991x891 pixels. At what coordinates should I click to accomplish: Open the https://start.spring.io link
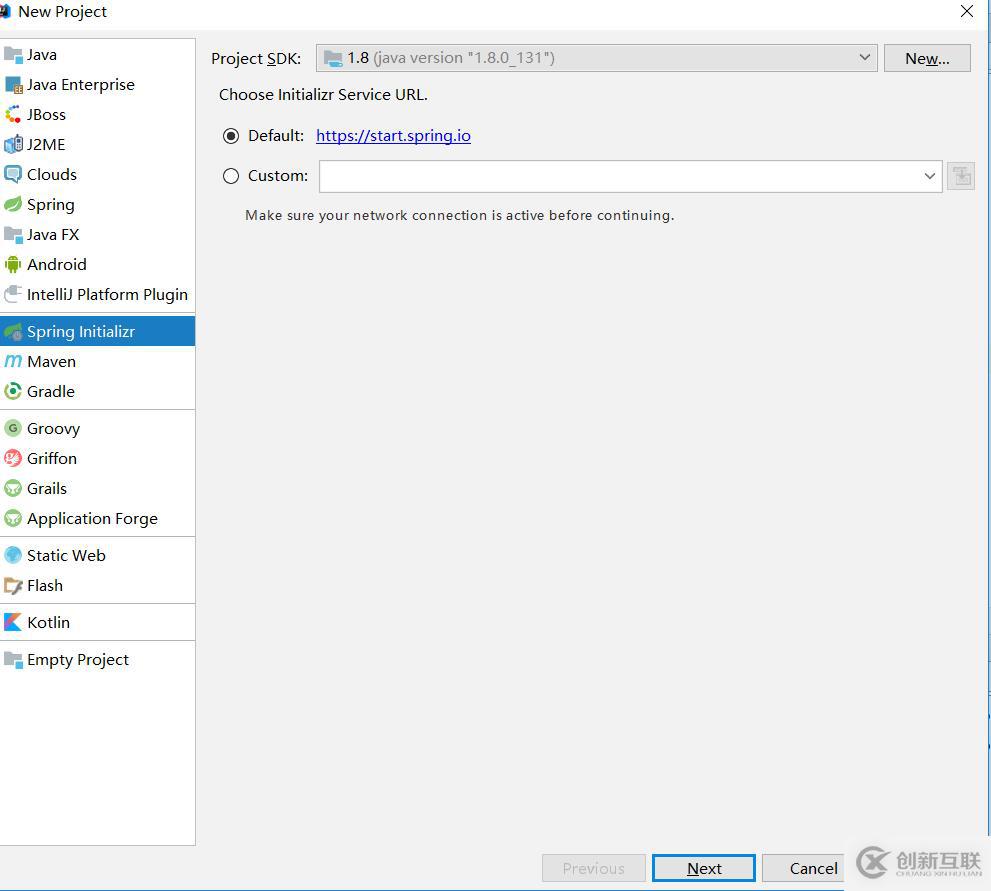click(393, 136)
